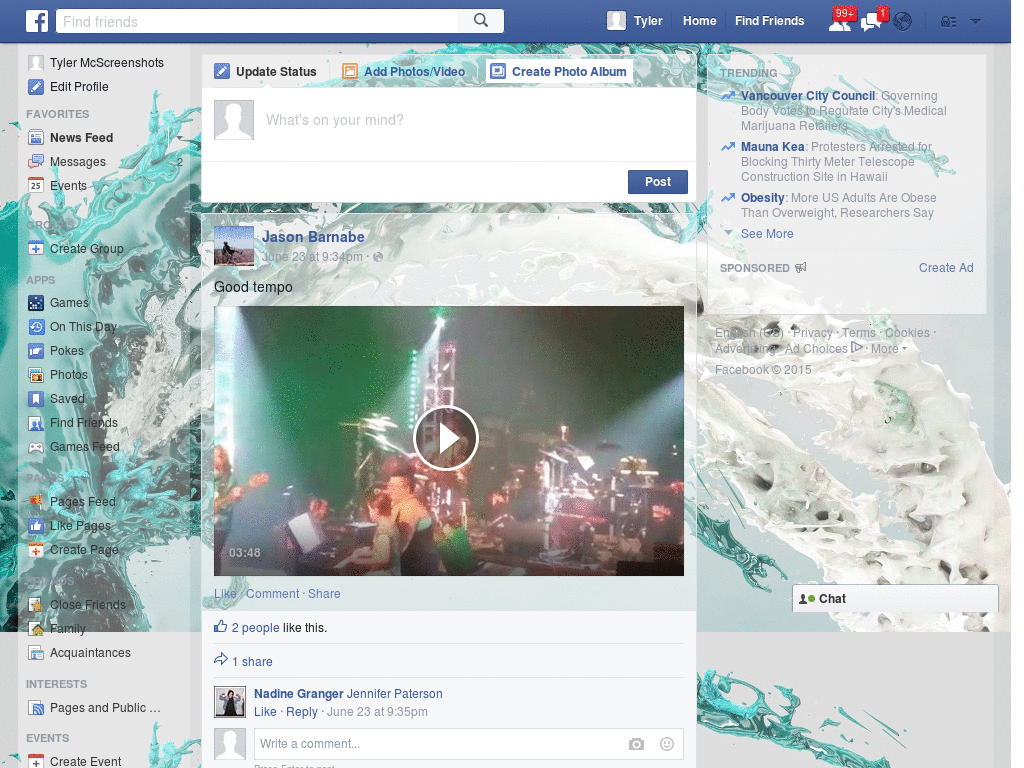Screen dimensions: 1024x768
Task: Go to Home in top bar
Action: [x=699, y=21]
